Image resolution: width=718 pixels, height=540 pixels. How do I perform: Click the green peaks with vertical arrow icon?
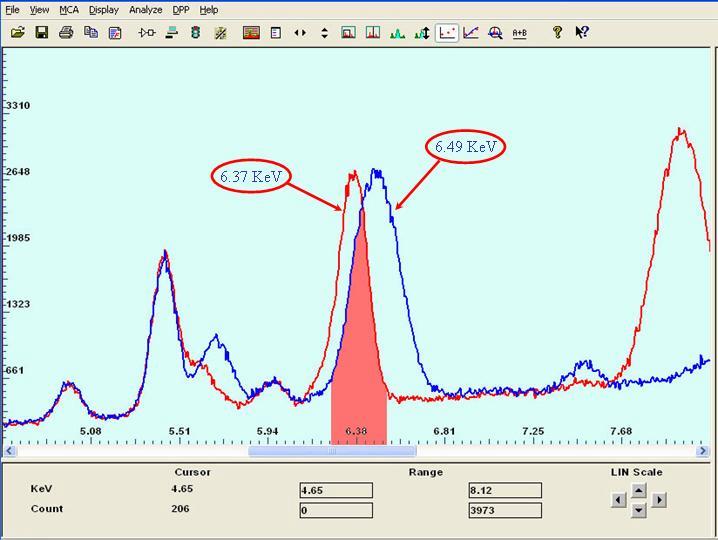[x=422, y=33]
